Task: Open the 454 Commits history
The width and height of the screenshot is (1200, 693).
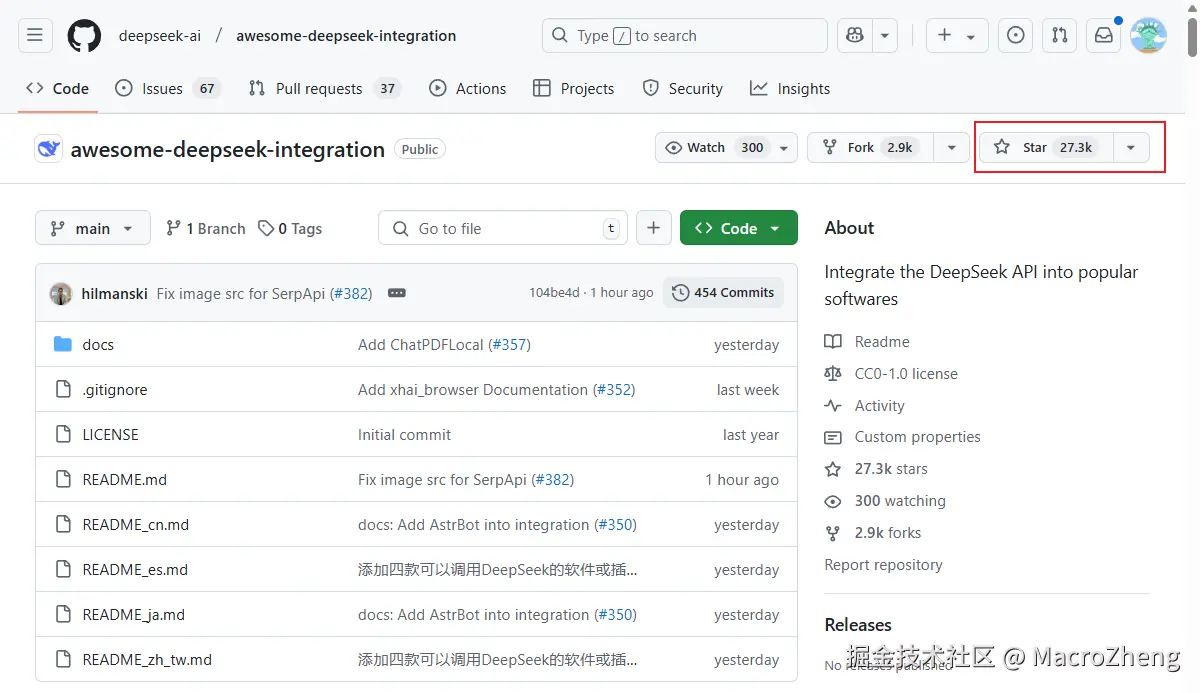Action: click(723, 293)
